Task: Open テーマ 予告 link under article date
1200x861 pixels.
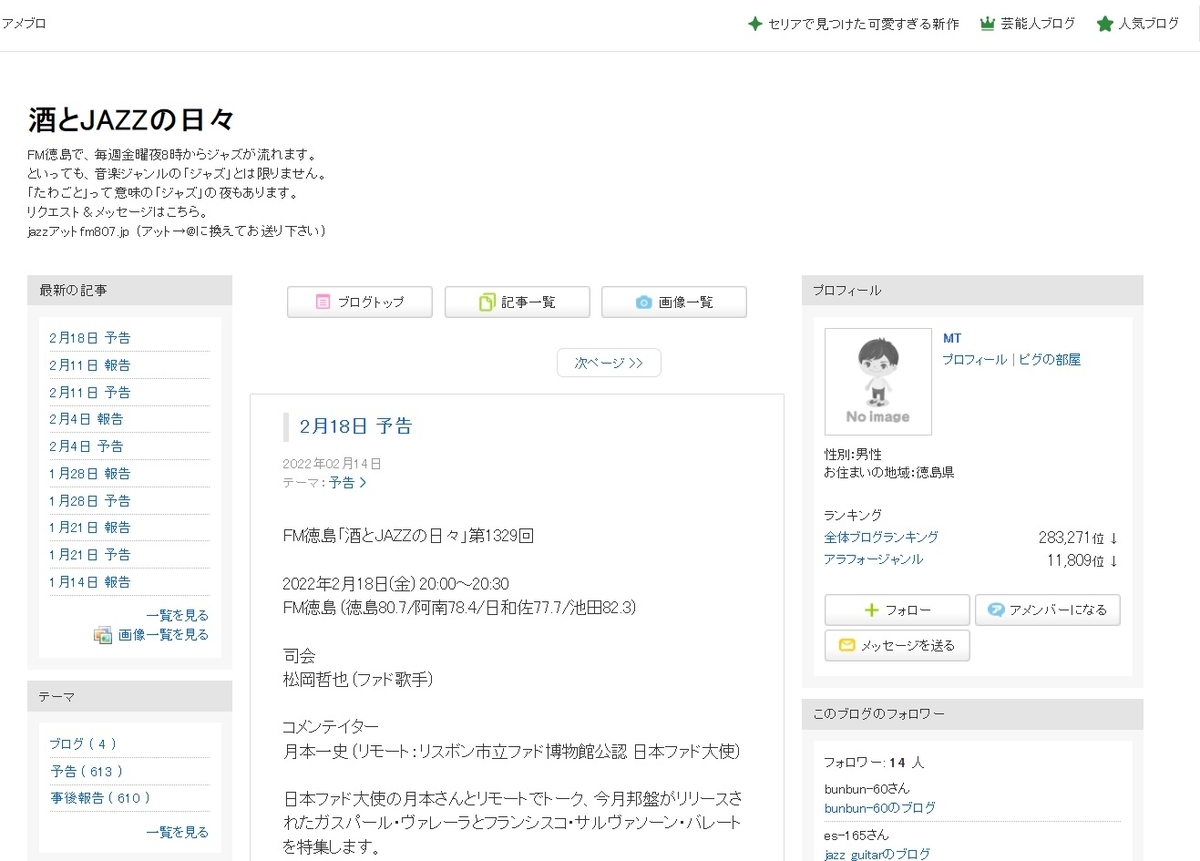Action: coord(347,482)
